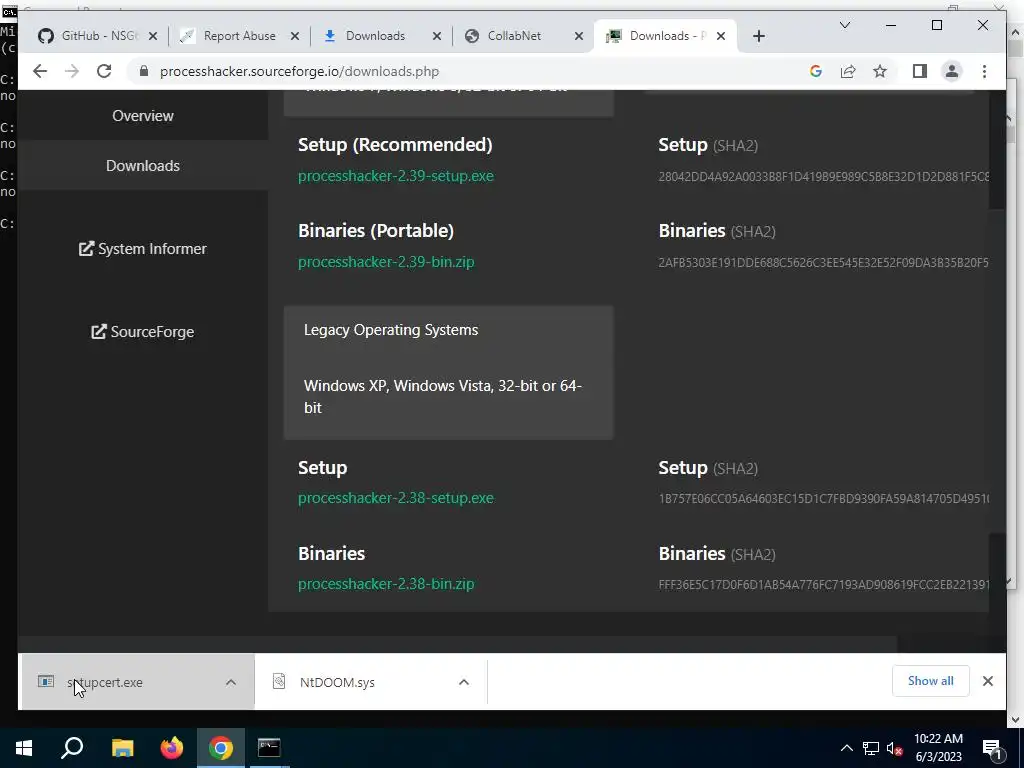Image resolution: width=1024 pixels, height=768 pixels.
Task: Click the address bar URL field
Action: [470, 71]
